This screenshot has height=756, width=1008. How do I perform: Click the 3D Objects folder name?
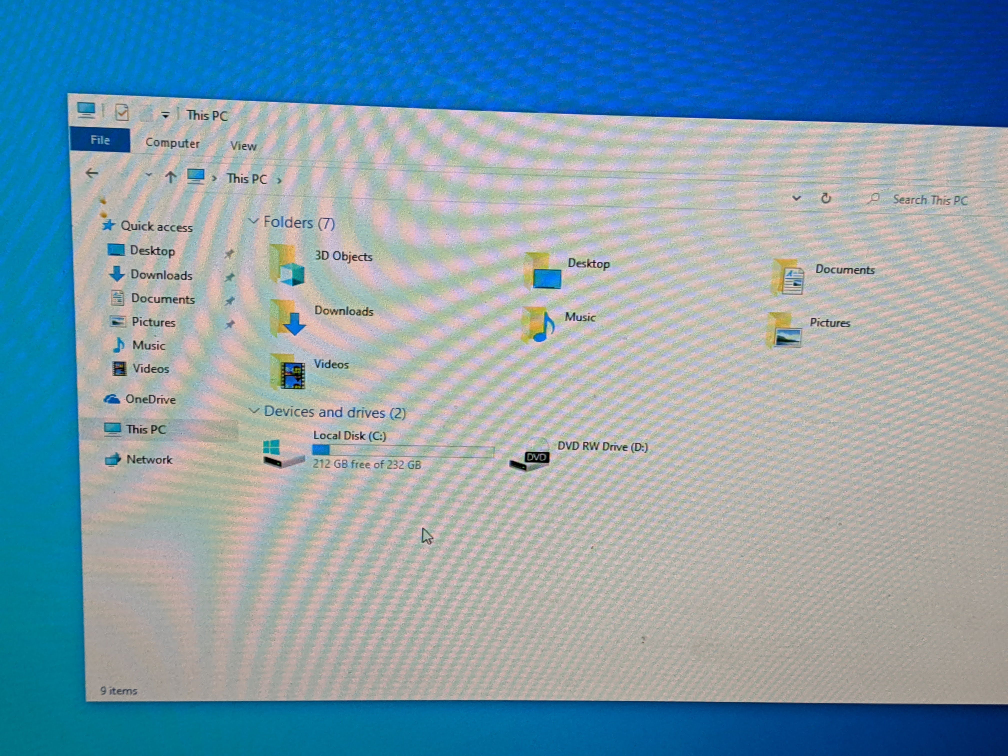pos(343,256)
